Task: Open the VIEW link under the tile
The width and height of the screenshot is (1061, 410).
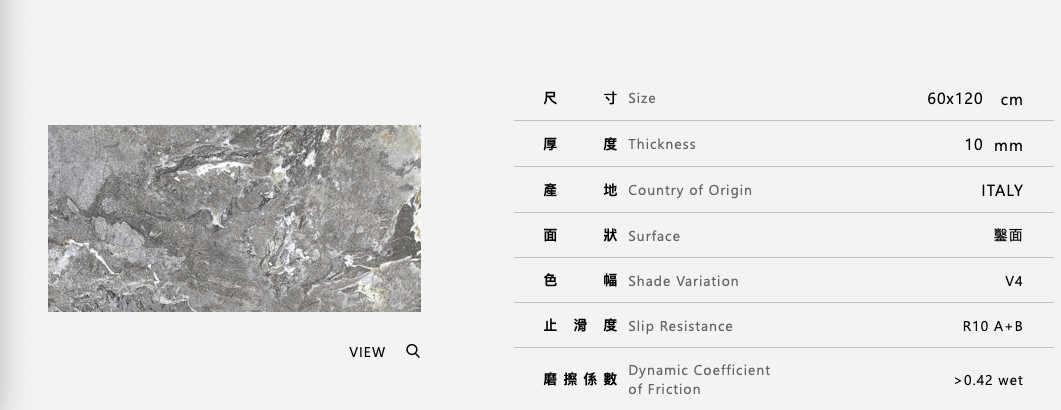Action: tap(367, 352)
